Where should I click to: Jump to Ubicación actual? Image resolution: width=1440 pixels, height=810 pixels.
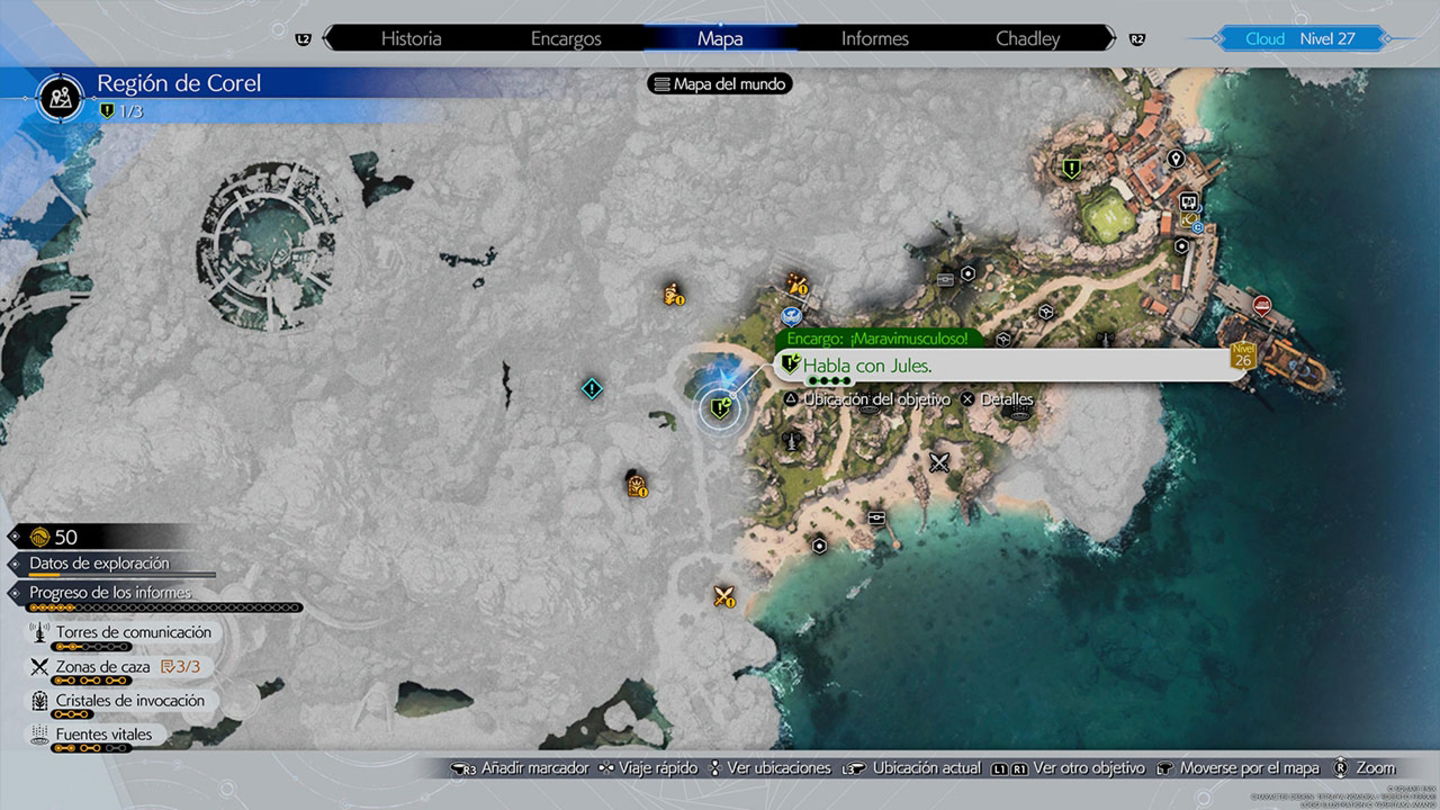click(911, 768)
